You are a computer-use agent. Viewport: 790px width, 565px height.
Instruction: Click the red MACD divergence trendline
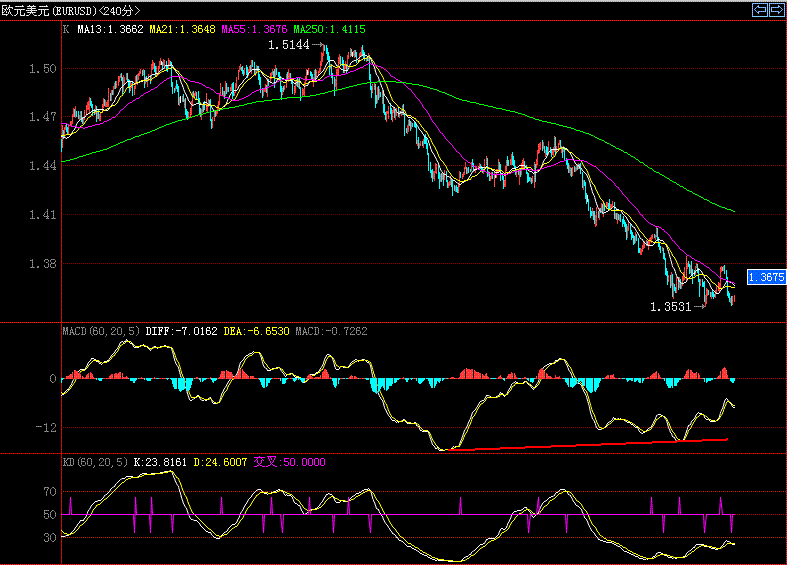point(590,444)
